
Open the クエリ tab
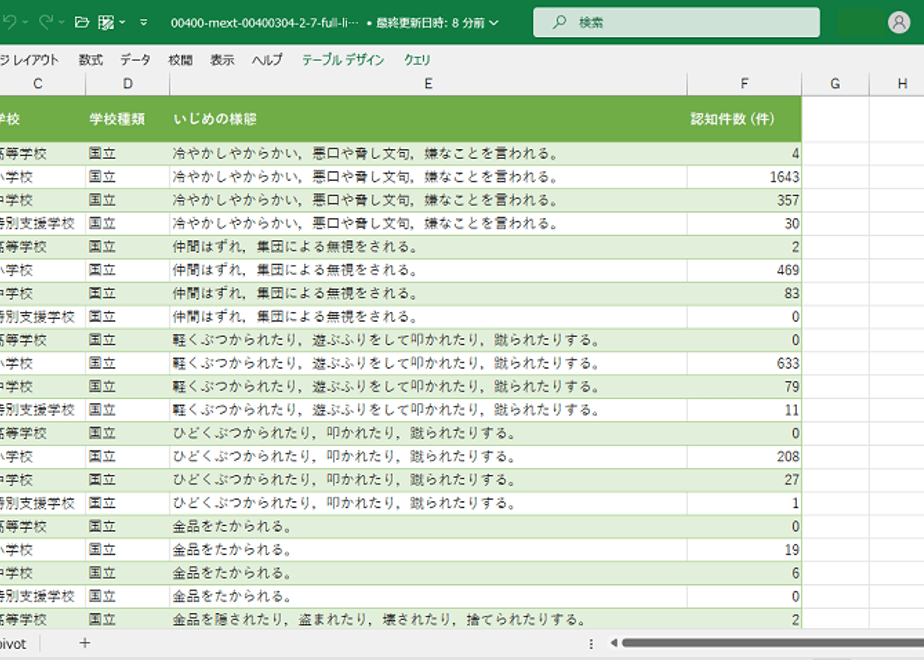[x=417, y=60]
